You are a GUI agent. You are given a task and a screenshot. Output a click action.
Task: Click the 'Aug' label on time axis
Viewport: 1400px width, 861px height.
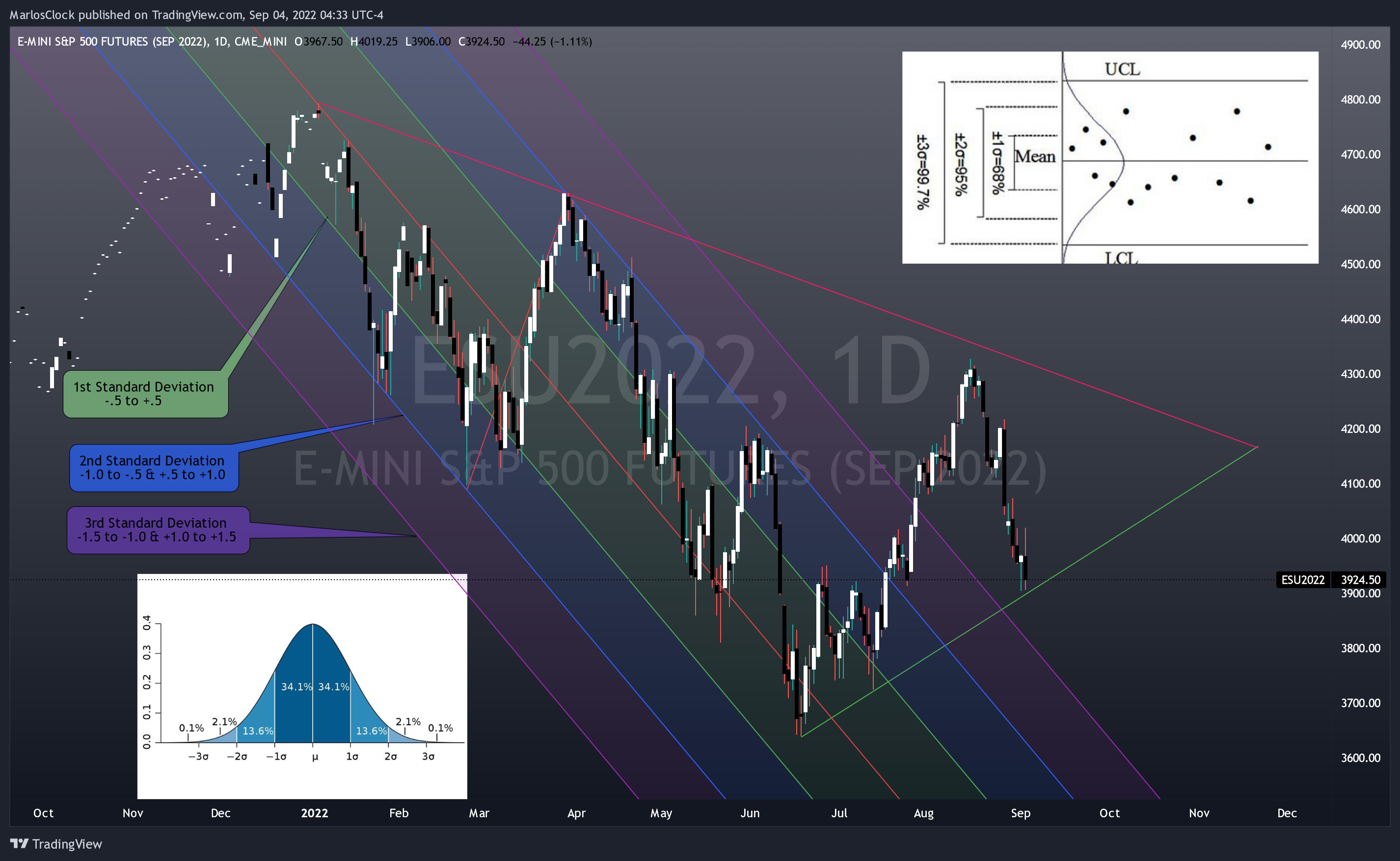click(x=923, y=813)
